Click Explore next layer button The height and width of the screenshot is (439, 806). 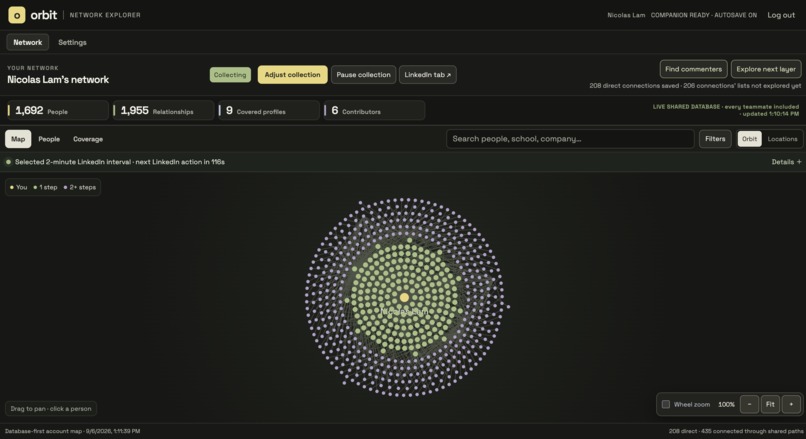coord(766,69)
